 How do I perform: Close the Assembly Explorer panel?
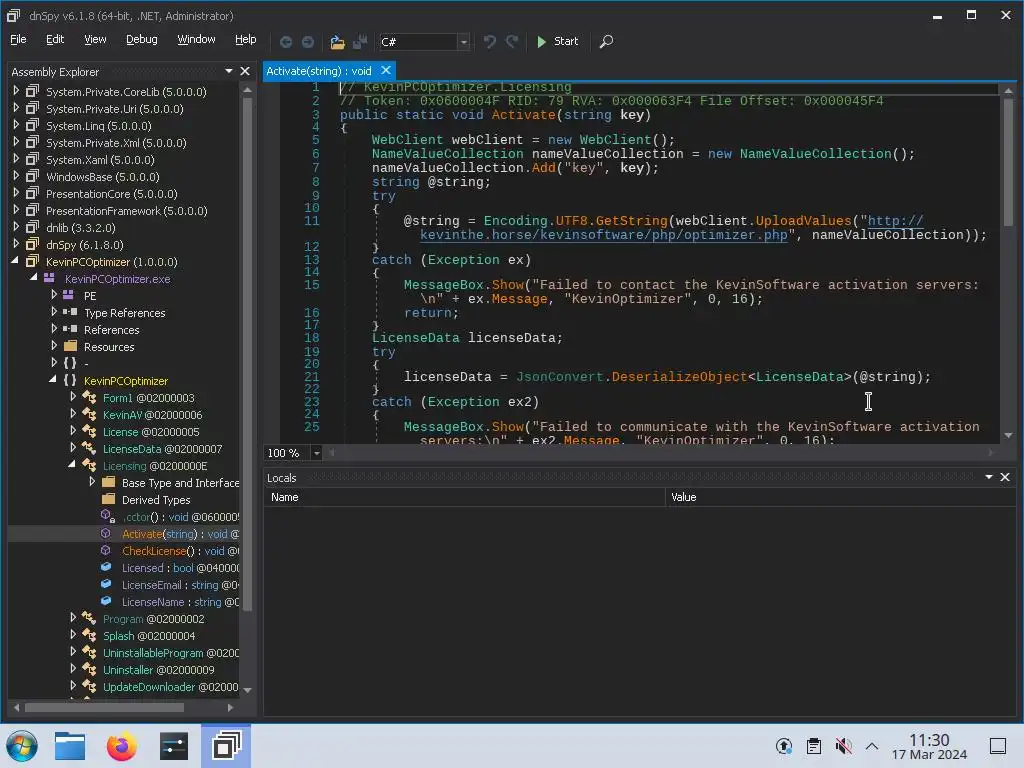[245, 71]
